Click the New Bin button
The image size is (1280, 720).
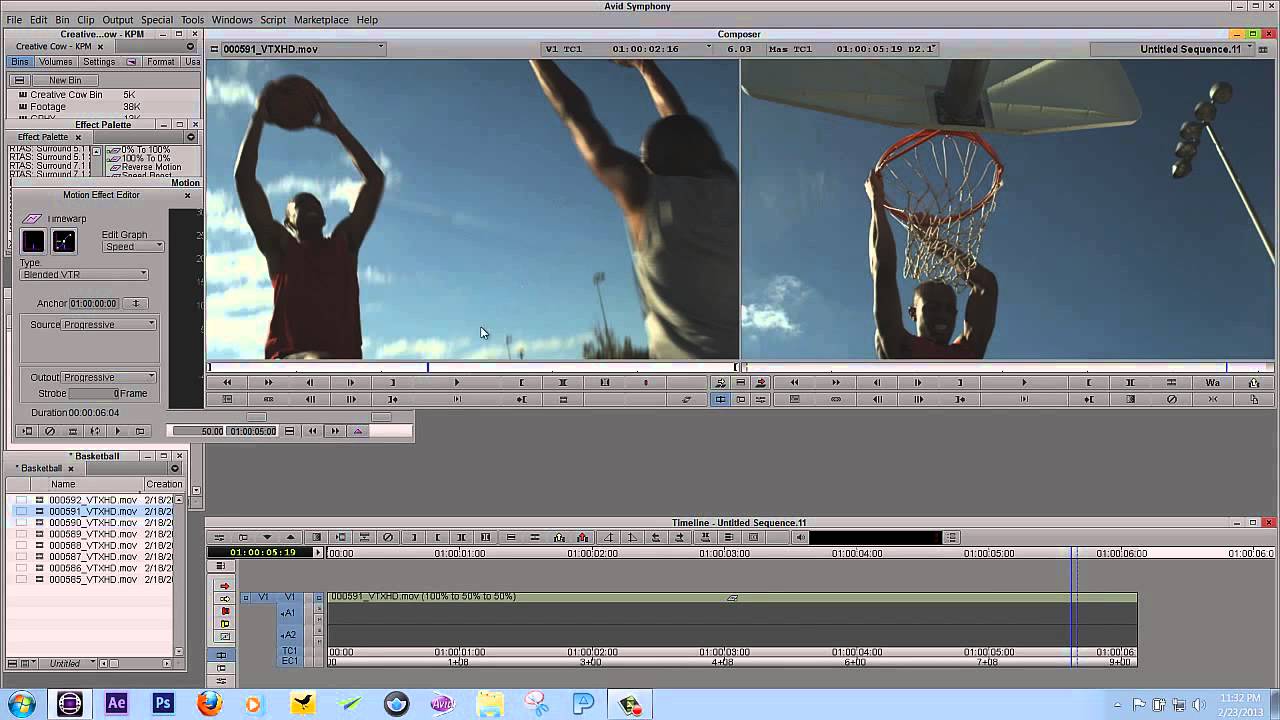pos(65,80)
